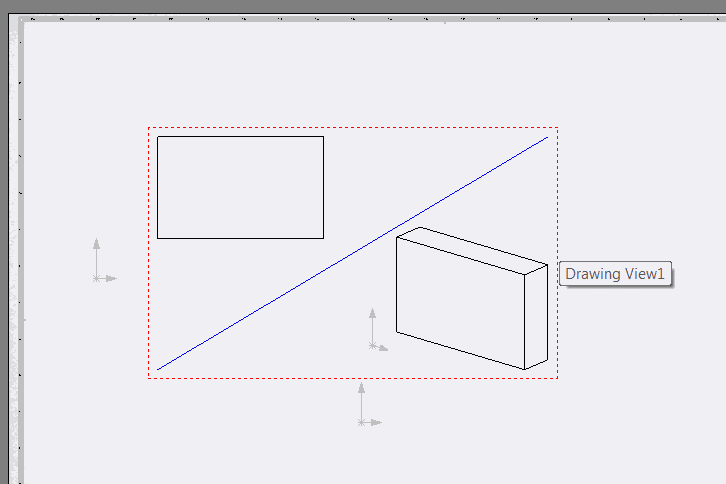Select the red dashed view boundary top edge
Image resolution: width=726 pixels, height=484 pixels.
pos(353,127)
